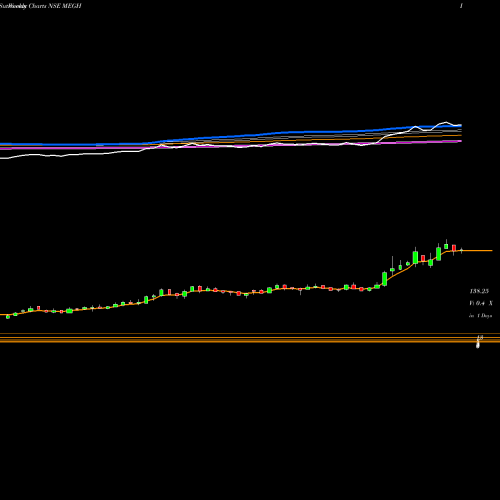Viewport: 500px width, 500px height.
Task: Click the "Charts NSE MEGH" title text
Action: (x=55, y=6)
